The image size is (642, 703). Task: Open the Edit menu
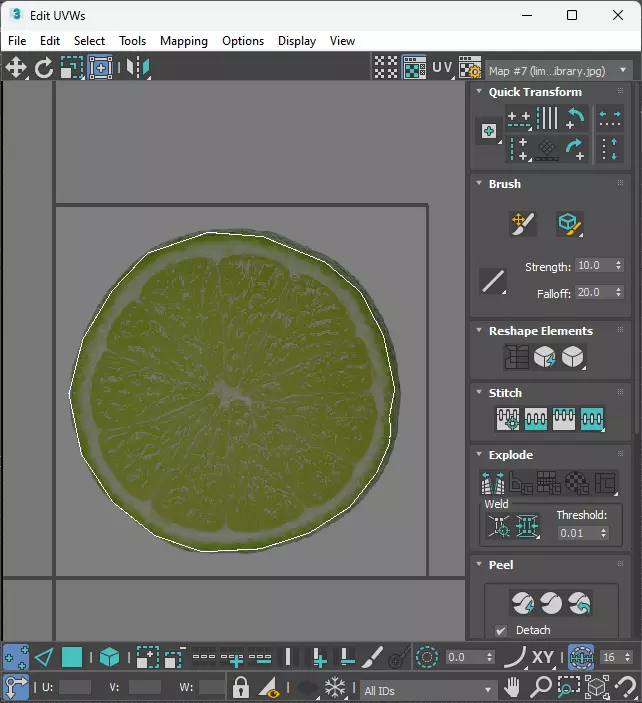coord(50,41)
